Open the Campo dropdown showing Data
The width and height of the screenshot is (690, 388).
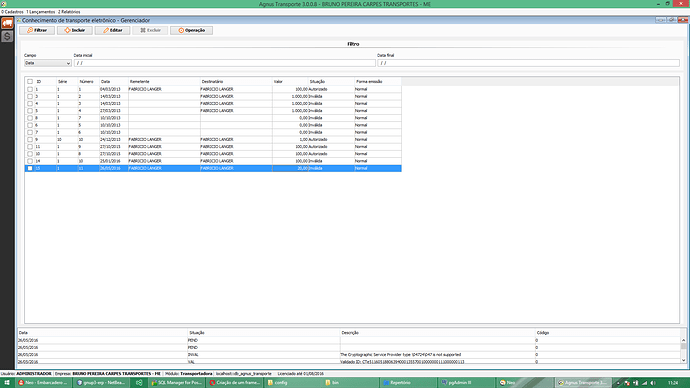point(48,63)
